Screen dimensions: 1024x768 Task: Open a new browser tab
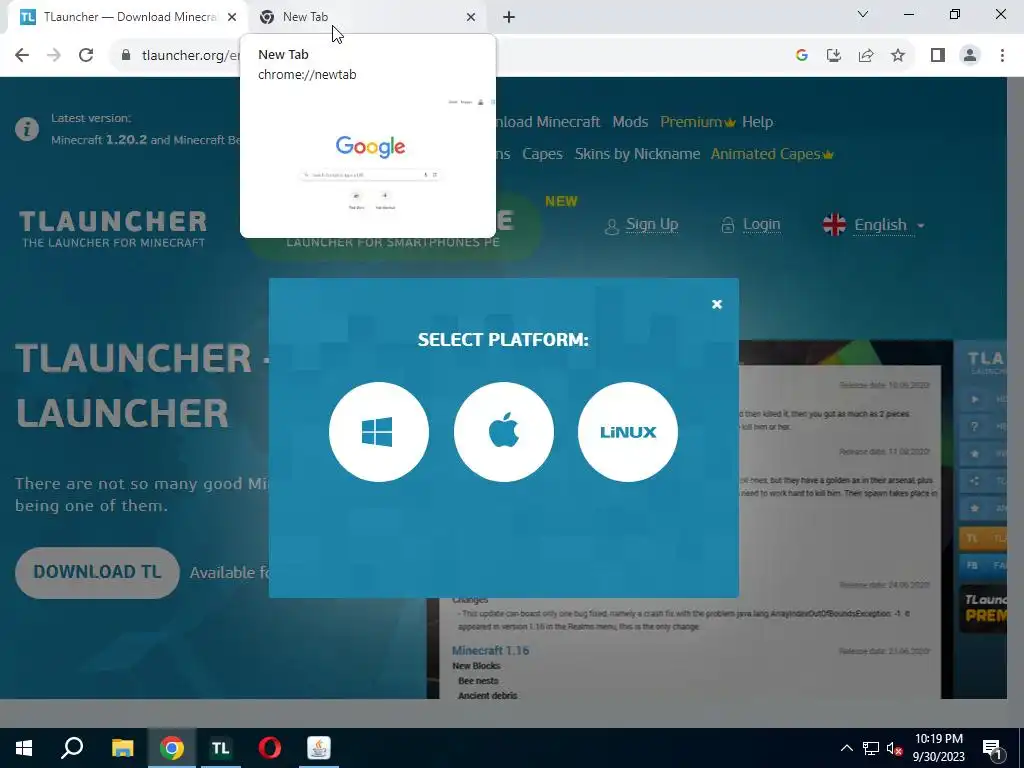[509, 18]
